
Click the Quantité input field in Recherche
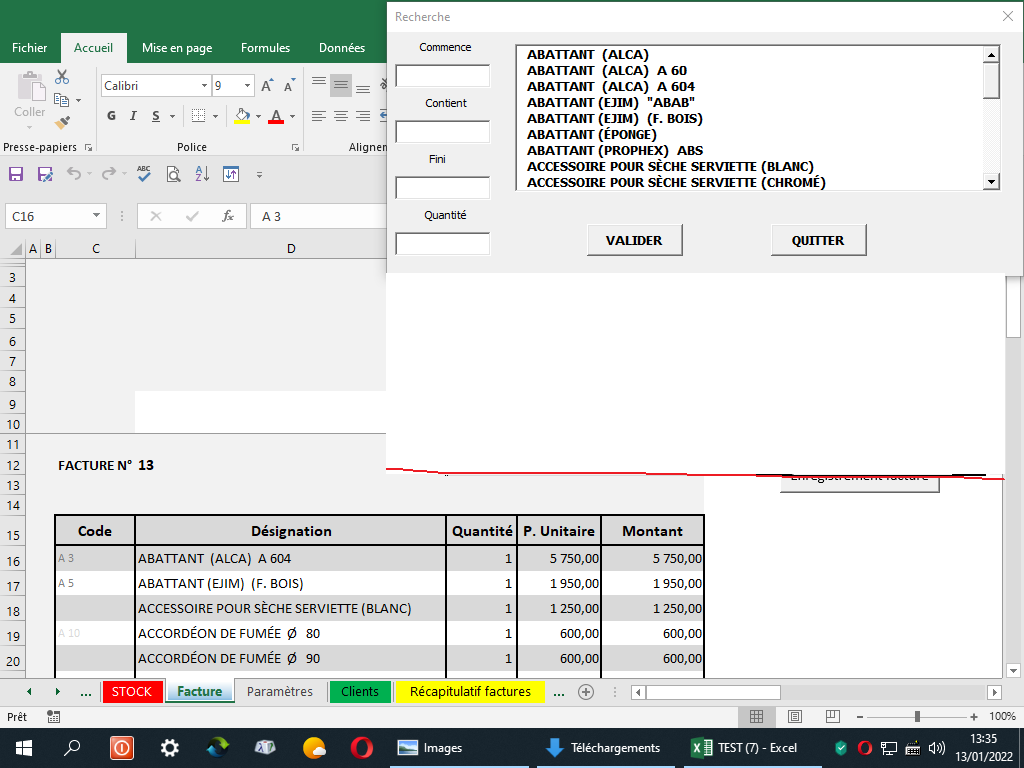click(x=443, y=244)
